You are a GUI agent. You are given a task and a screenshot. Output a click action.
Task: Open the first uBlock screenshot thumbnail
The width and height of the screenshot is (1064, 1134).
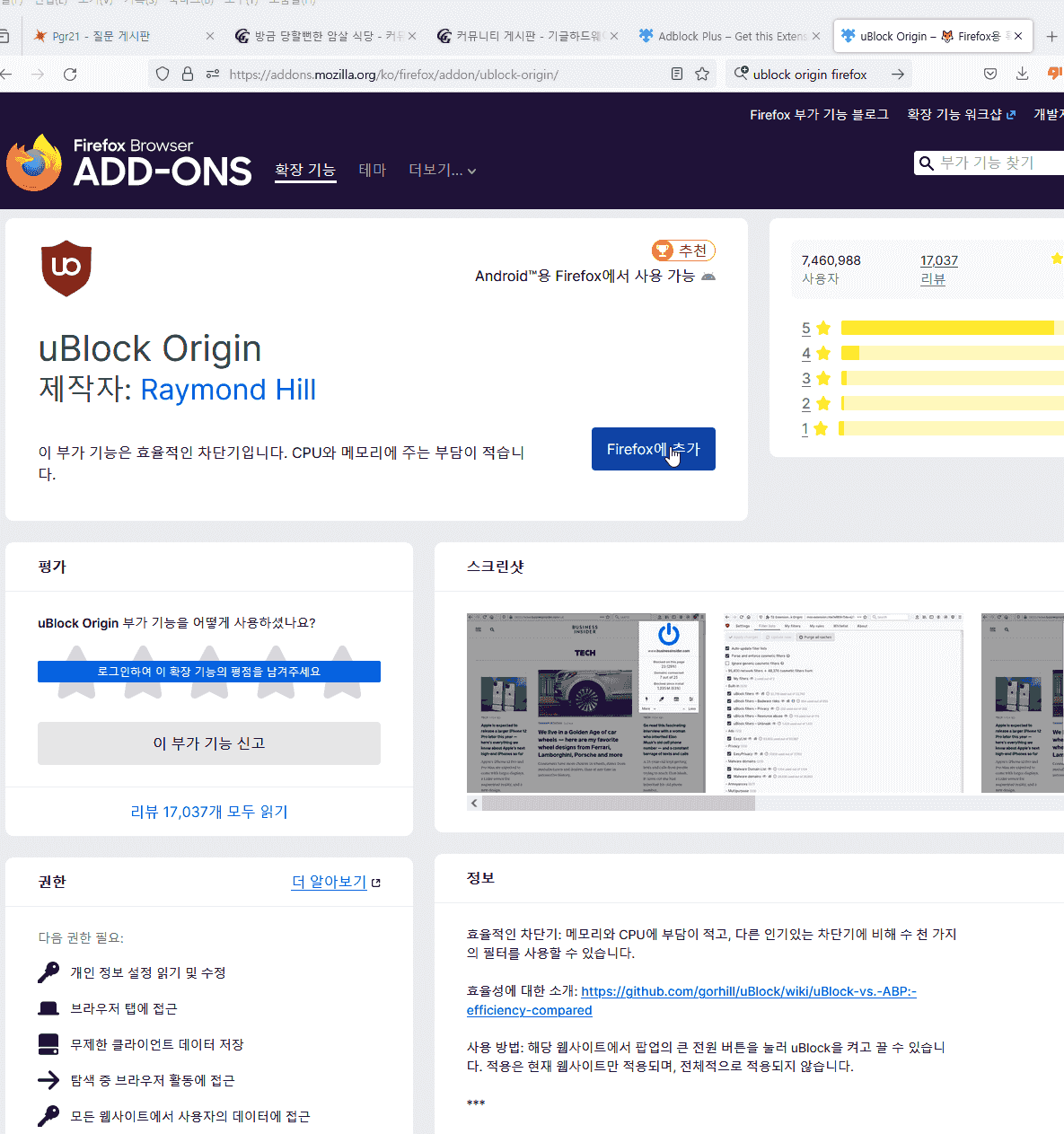585,703
